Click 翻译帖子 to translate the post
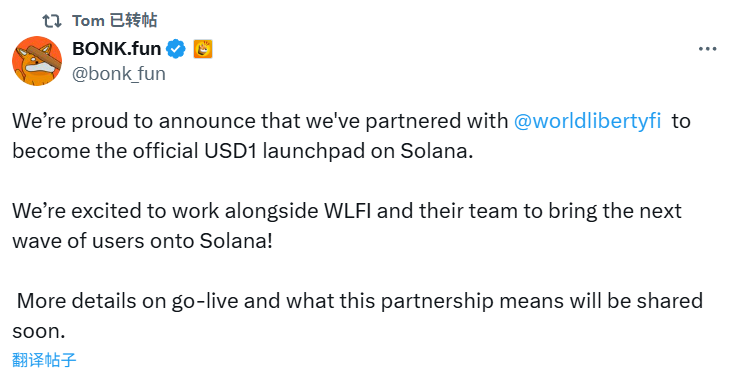This screenshot has height=378, width=730. click(44, 360)
